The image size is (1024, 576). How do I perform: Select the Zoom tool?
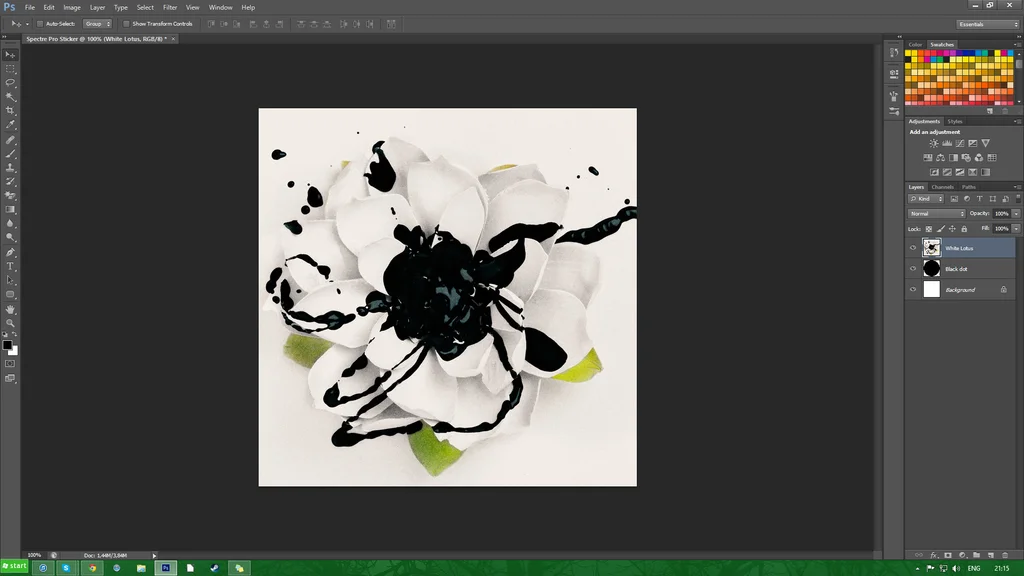coord(10,323)
